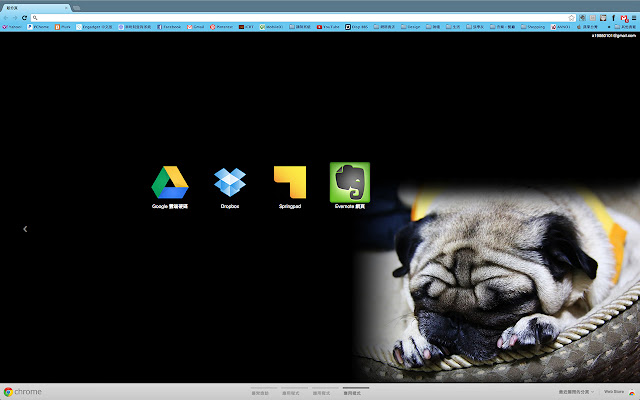Open the PChome bookmark
The height and width of the screenshot is (400, 640).
38,27
